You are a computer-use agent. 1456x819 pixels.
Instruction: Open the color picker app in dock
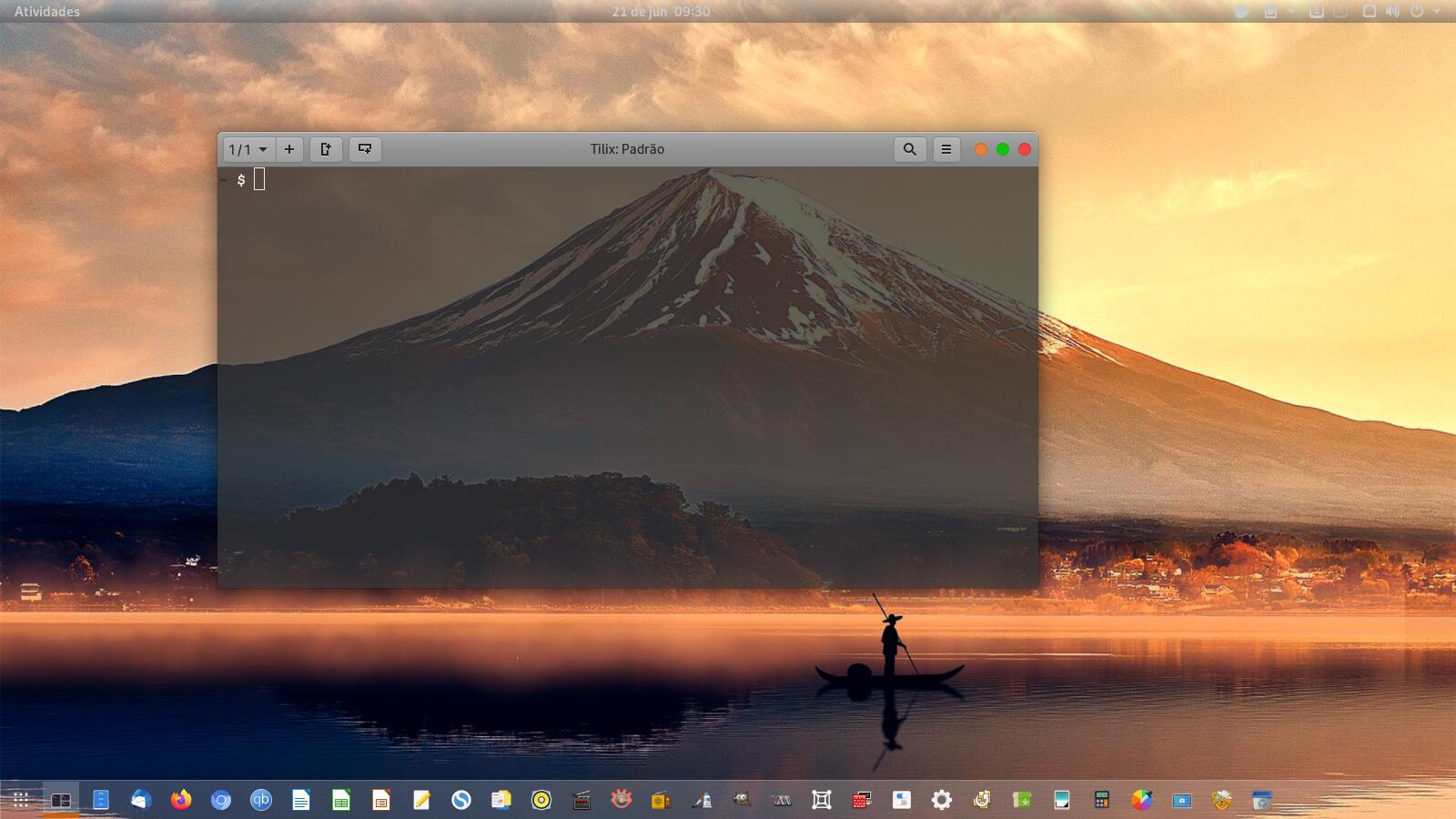1141,800
